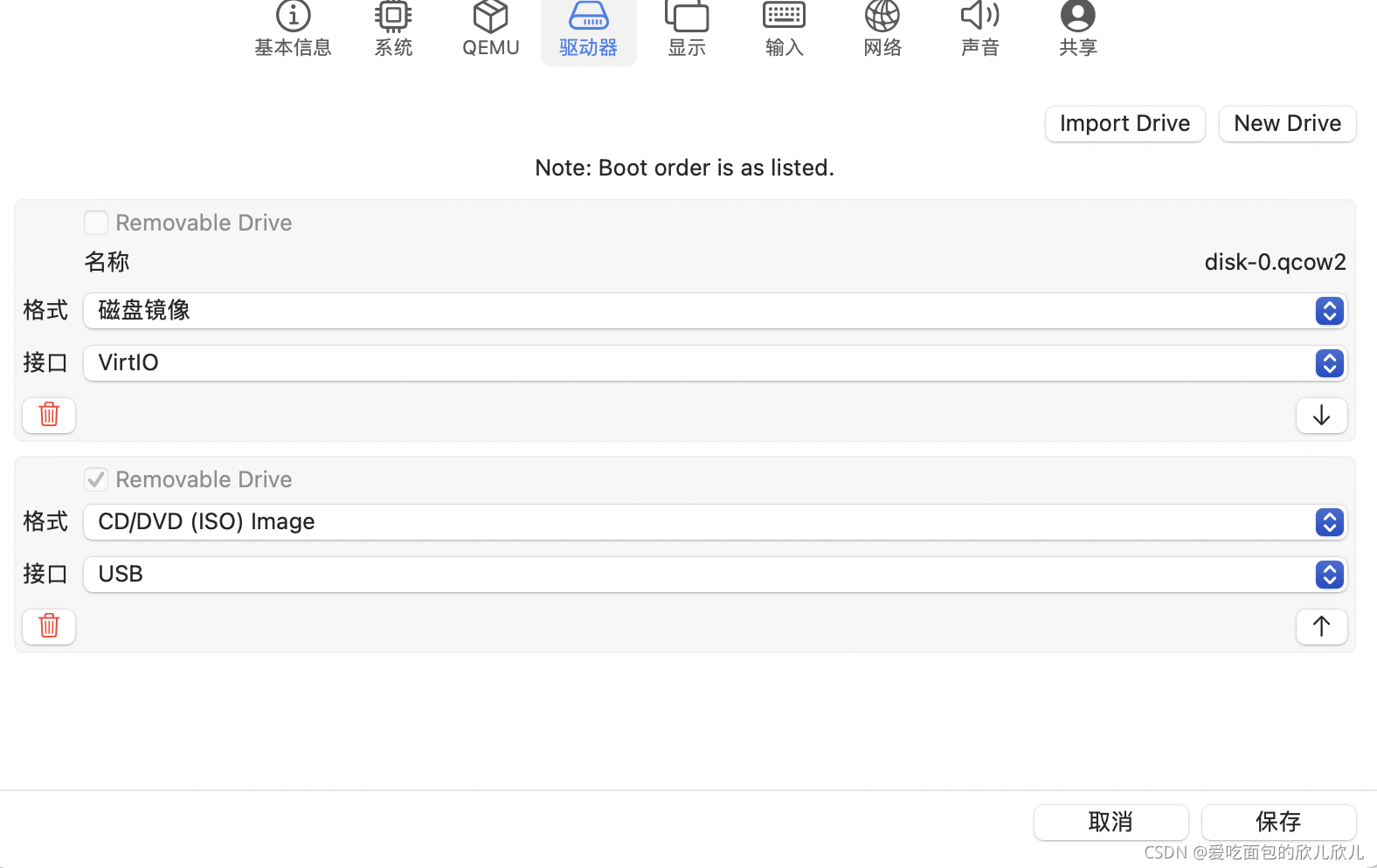Open the 声音 tab

(980, 30)
